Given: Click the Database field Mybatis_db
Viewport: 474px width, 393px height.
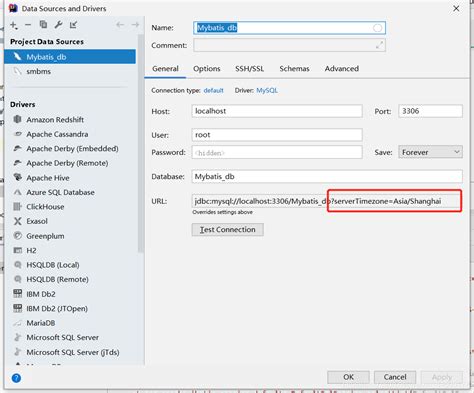Looking at the screenshot, I should pyautogui.click(x=327, y=176).
